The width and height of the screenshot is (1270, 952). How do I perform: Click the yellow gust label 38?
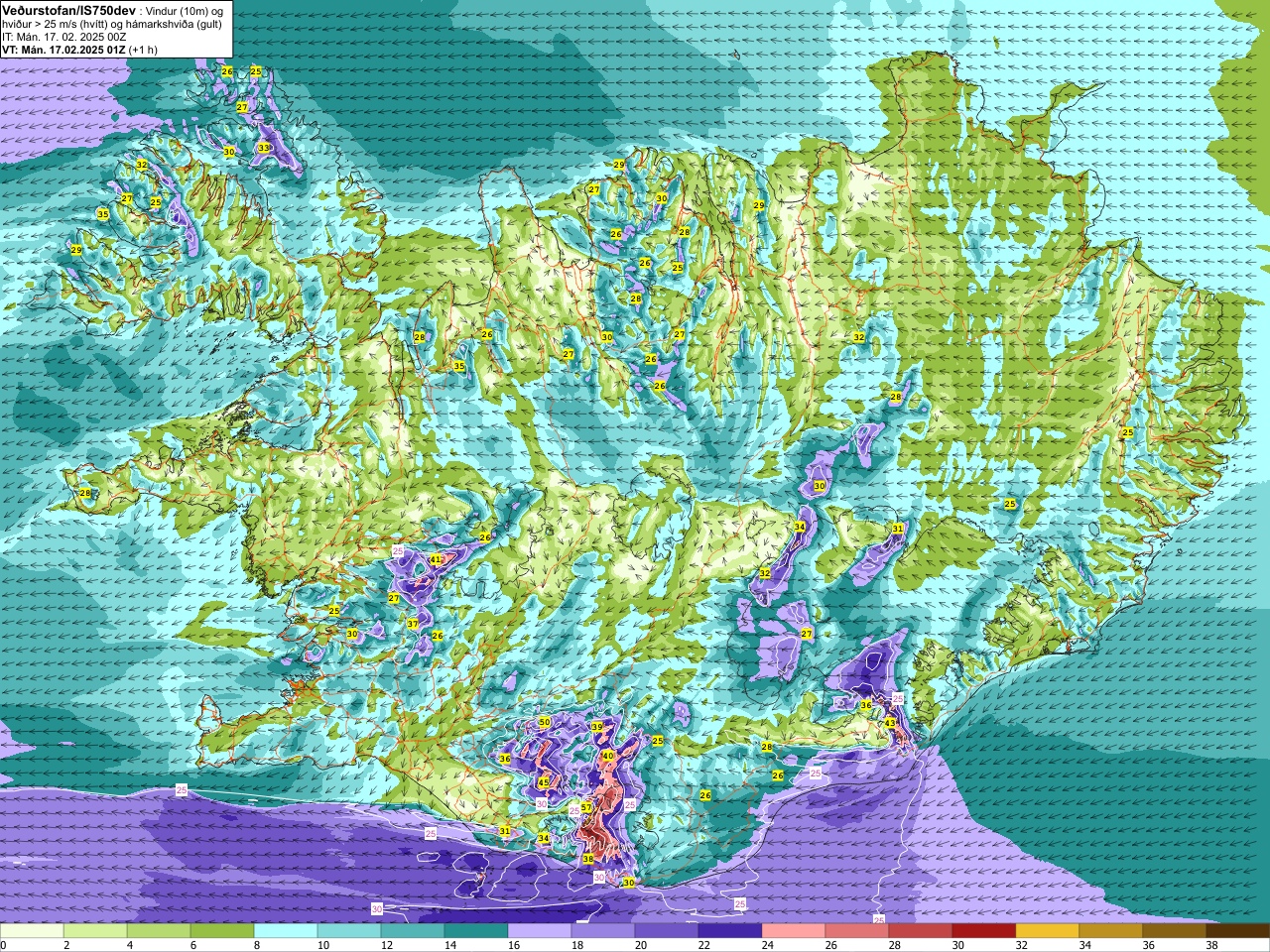click(x=587, y=859)
